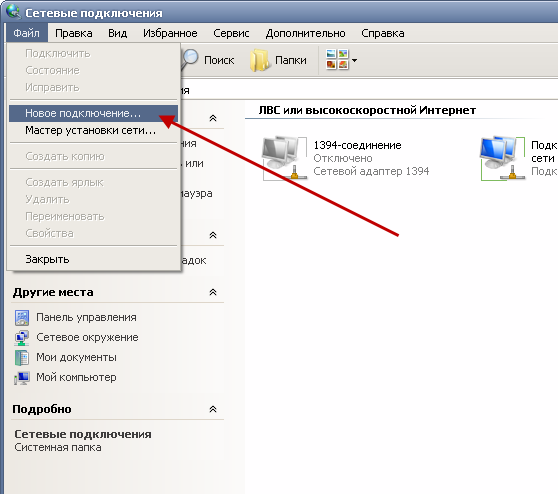The width and height of the screenshot is (558, 494).
Task: Select the 1394 connection icon
Action: point(285,158)
